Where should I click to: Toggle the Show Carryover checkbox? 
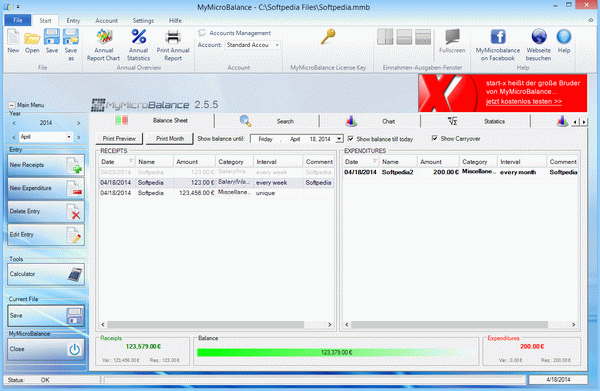[435, 138]
